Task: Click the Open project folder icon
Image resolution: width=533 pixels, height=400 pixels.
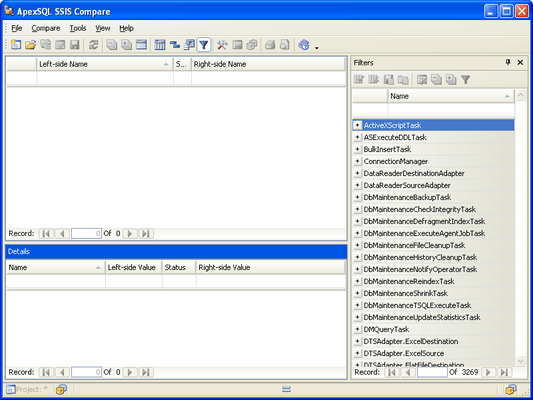Action: click(x=31, y=45)
